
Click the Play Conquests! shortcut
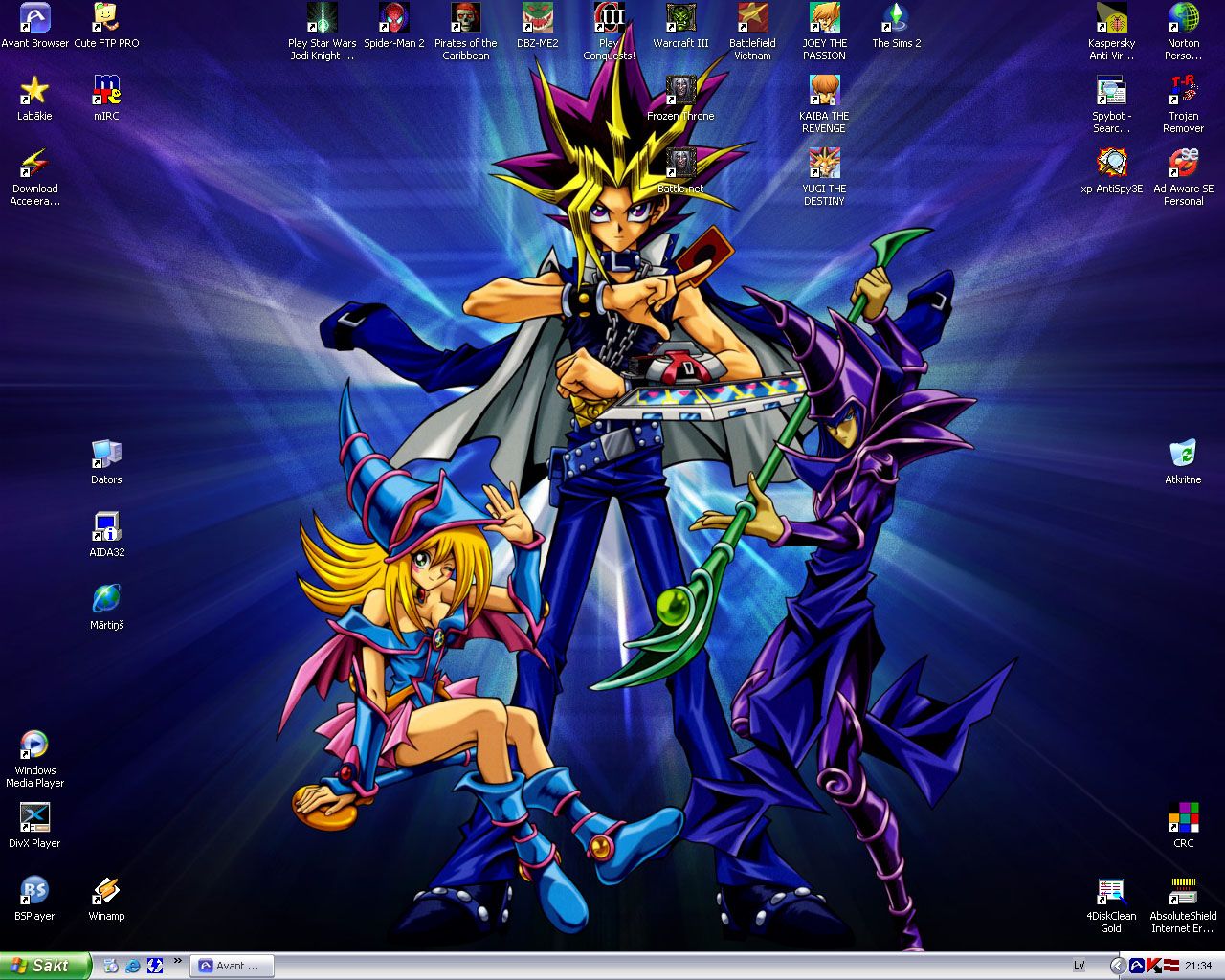click(610, 33)
